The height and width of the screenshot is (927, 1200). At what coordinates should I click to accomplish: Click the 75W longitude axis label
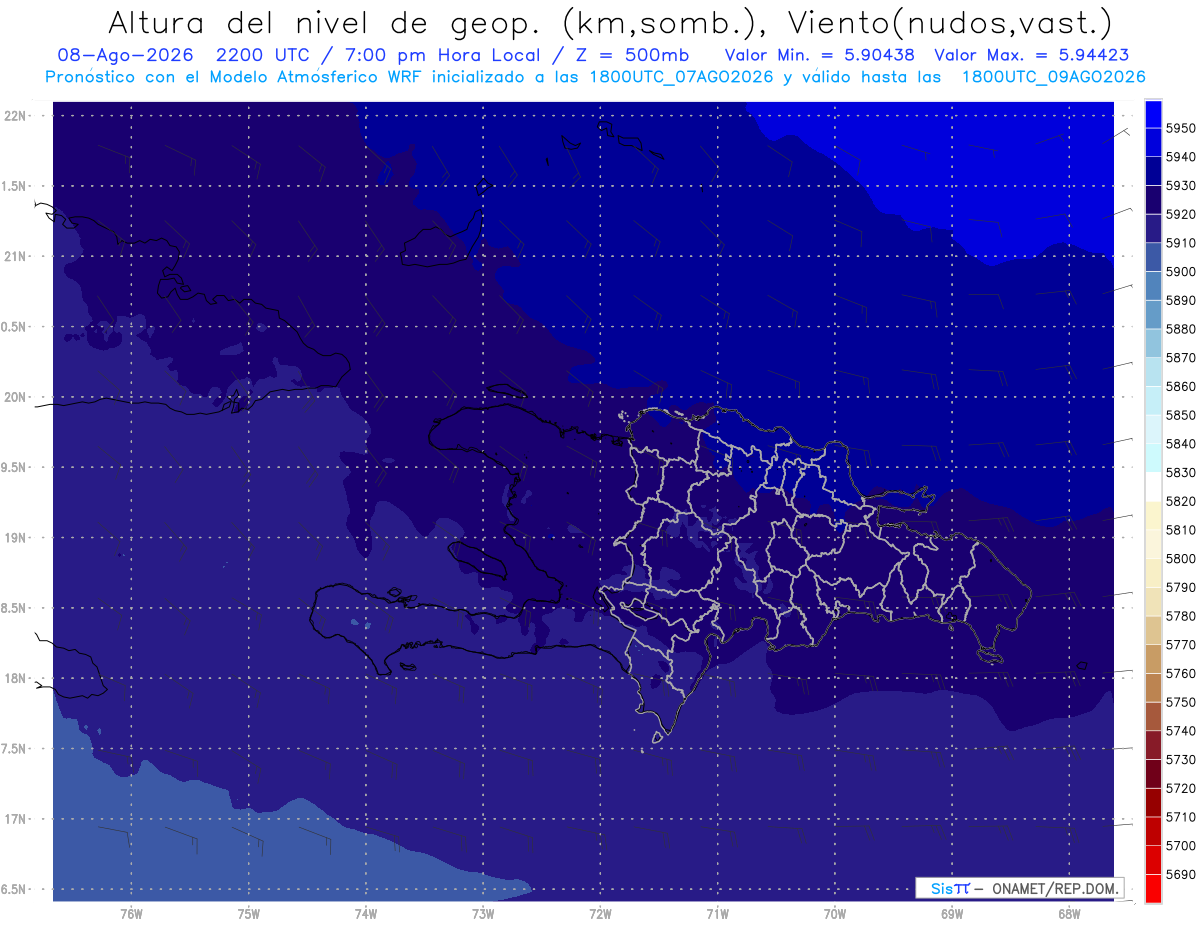pyautogui.click(x=248, y=914)
